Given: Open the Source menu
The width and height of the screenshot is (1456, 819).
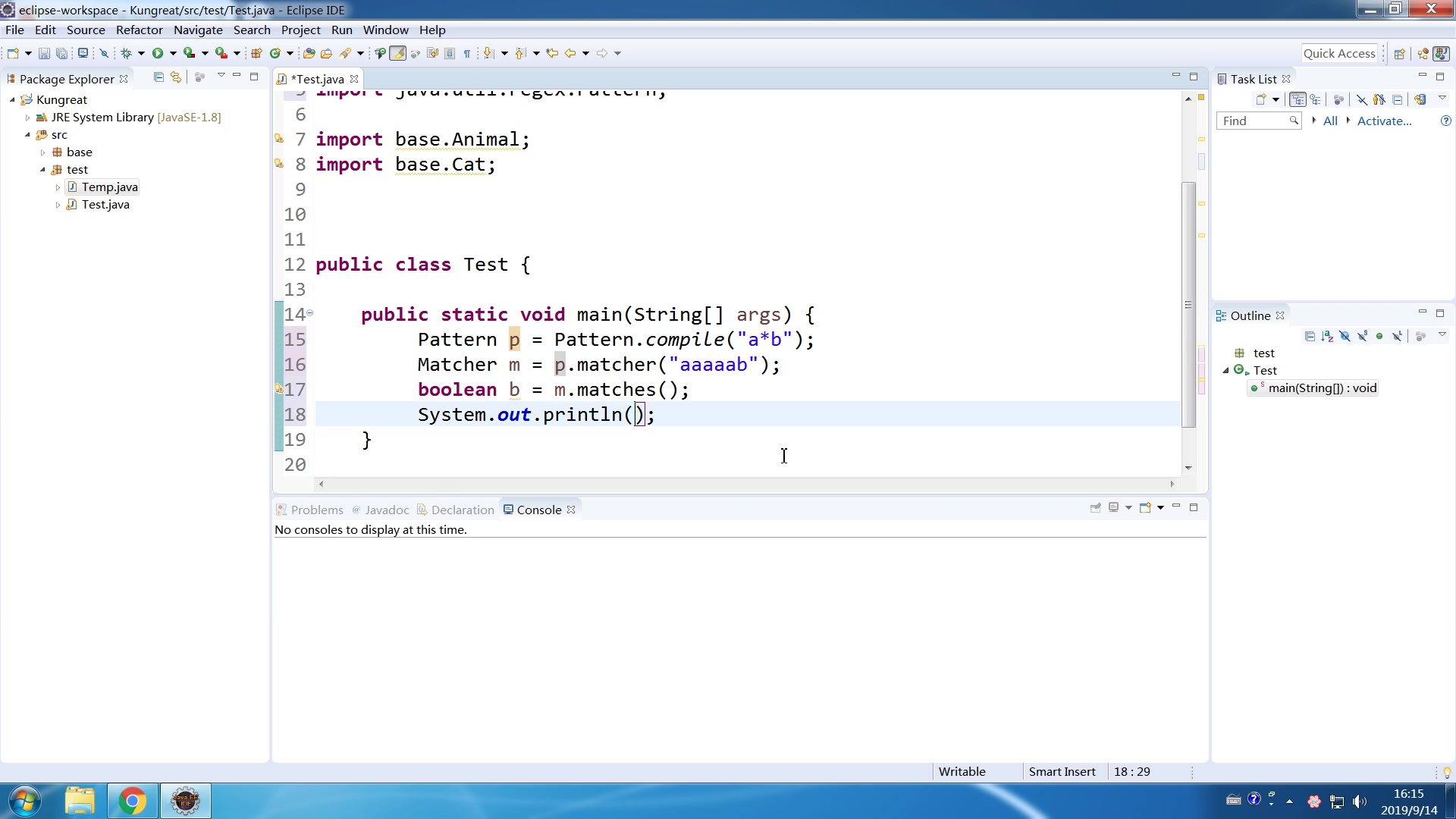Looking at the screenshot, I should click(x=86, y=29).
